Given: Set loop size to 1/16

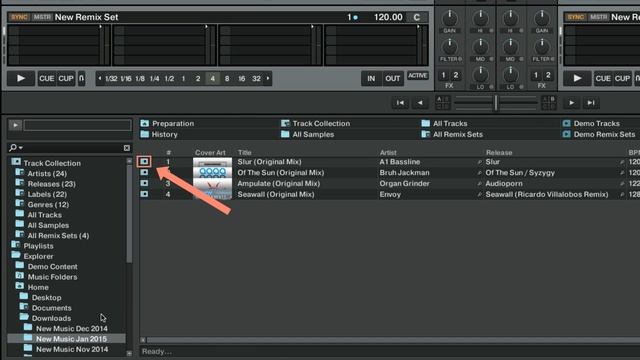Looking at the screenshot, I should 126,79.
